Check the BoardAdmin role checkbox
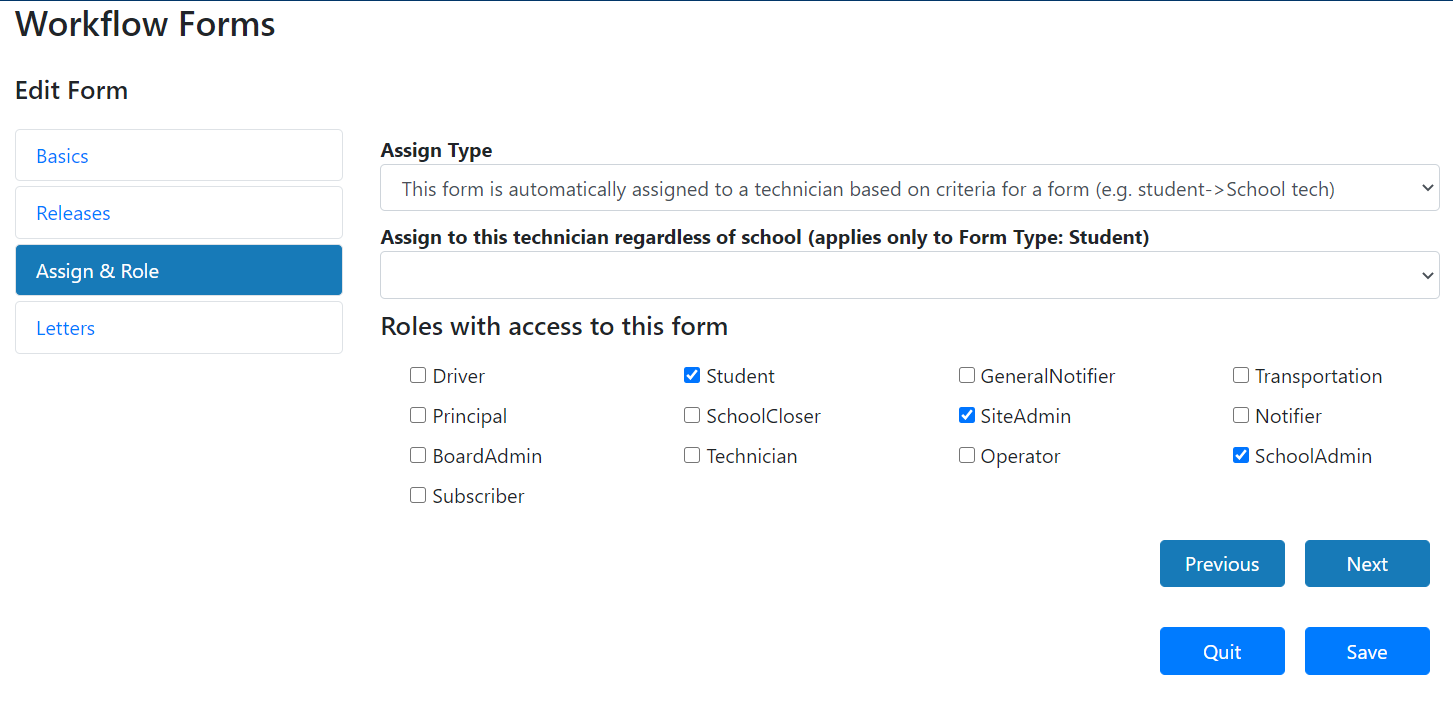This screenshot has height=702, width=1453. click(x=418, y=455)
